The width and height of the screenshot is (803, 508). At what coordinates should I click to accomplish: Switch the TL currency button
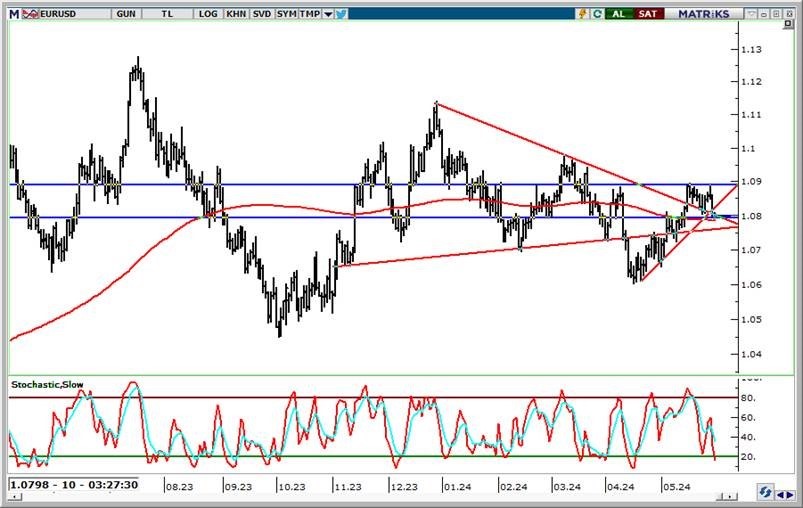(167, 14)
